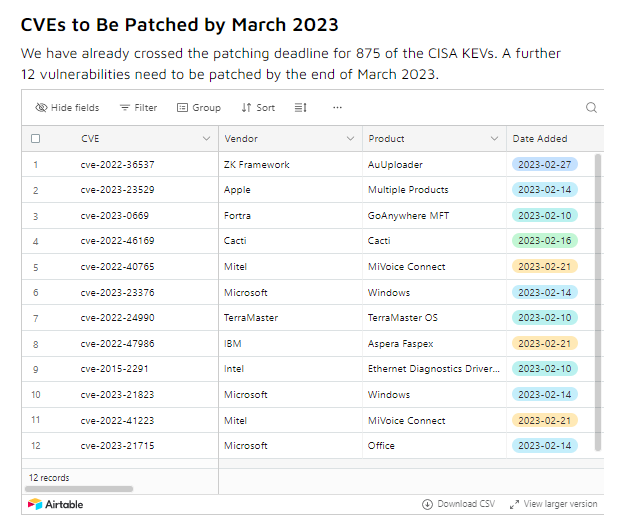
Task: Select cell cve-2023-21823
Action: pos(117,395)
